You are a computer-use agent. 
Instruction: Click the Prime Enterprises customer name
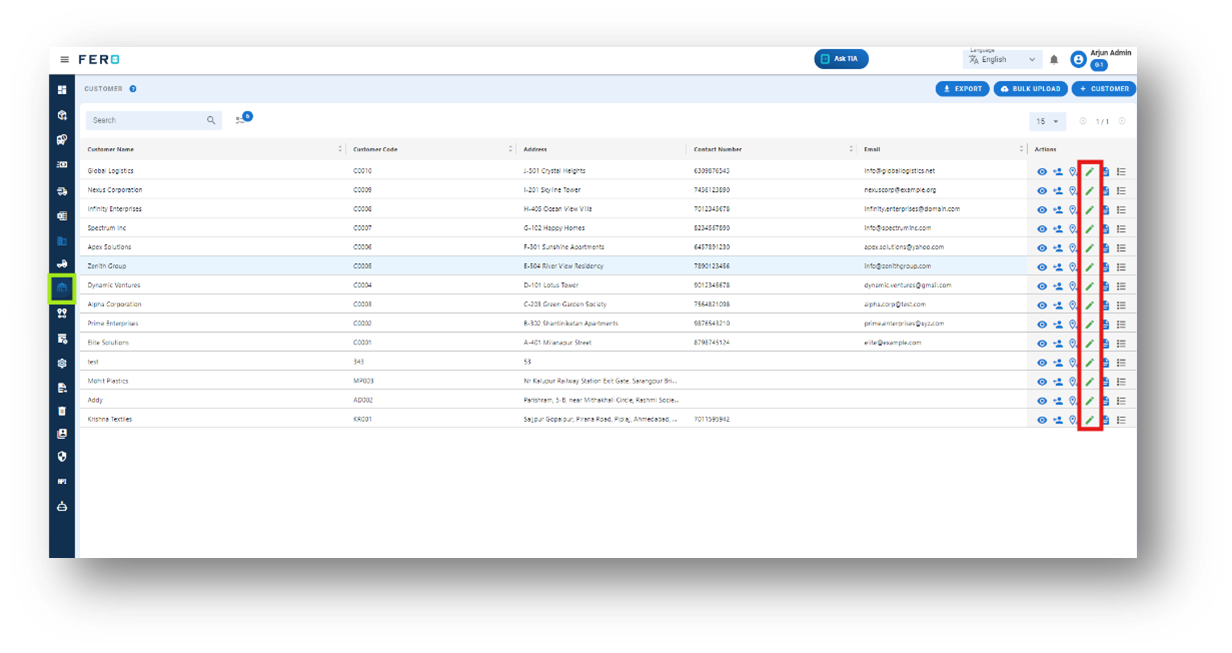113,323
